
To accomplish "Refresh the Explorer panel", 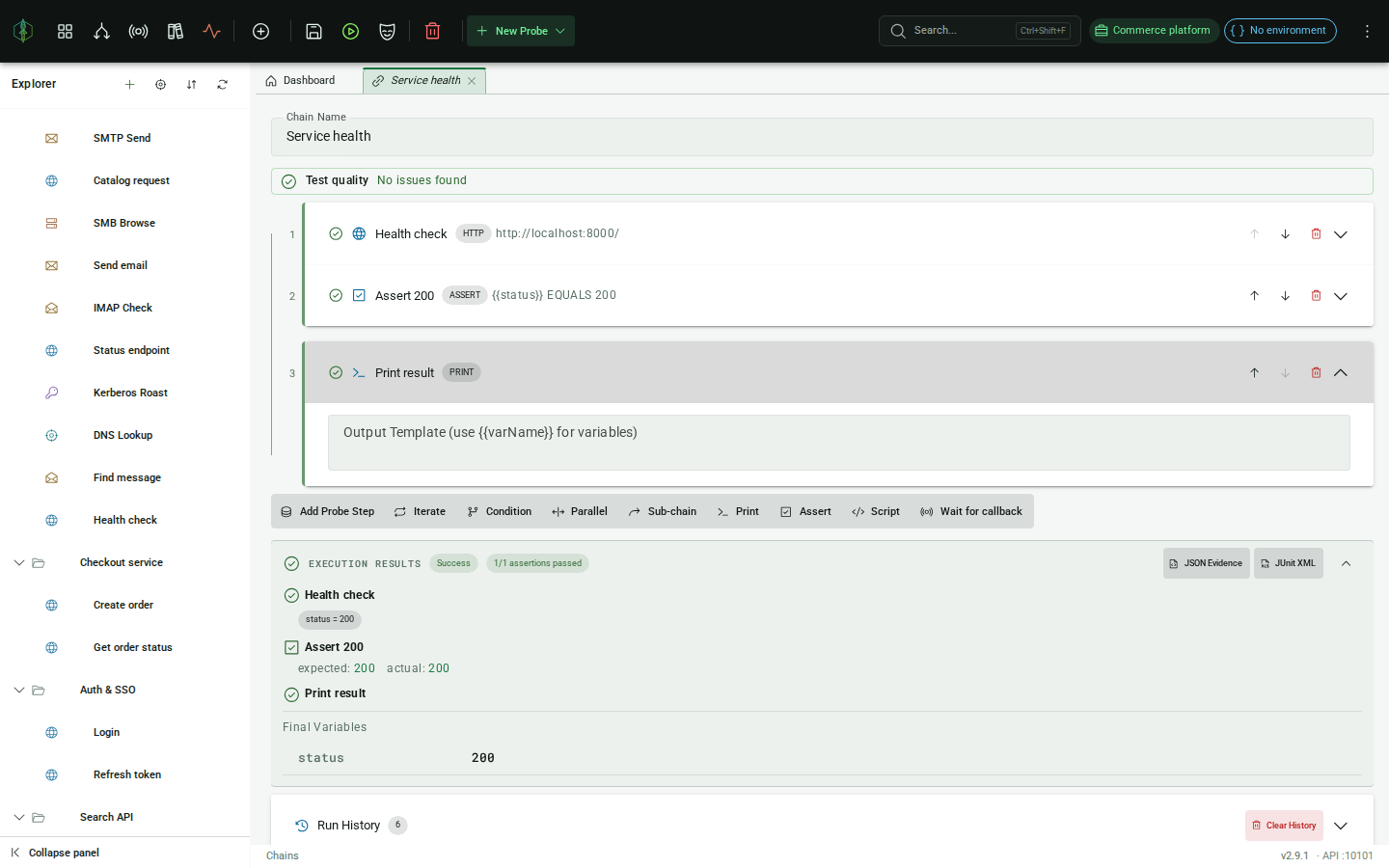I will (222, 84).
